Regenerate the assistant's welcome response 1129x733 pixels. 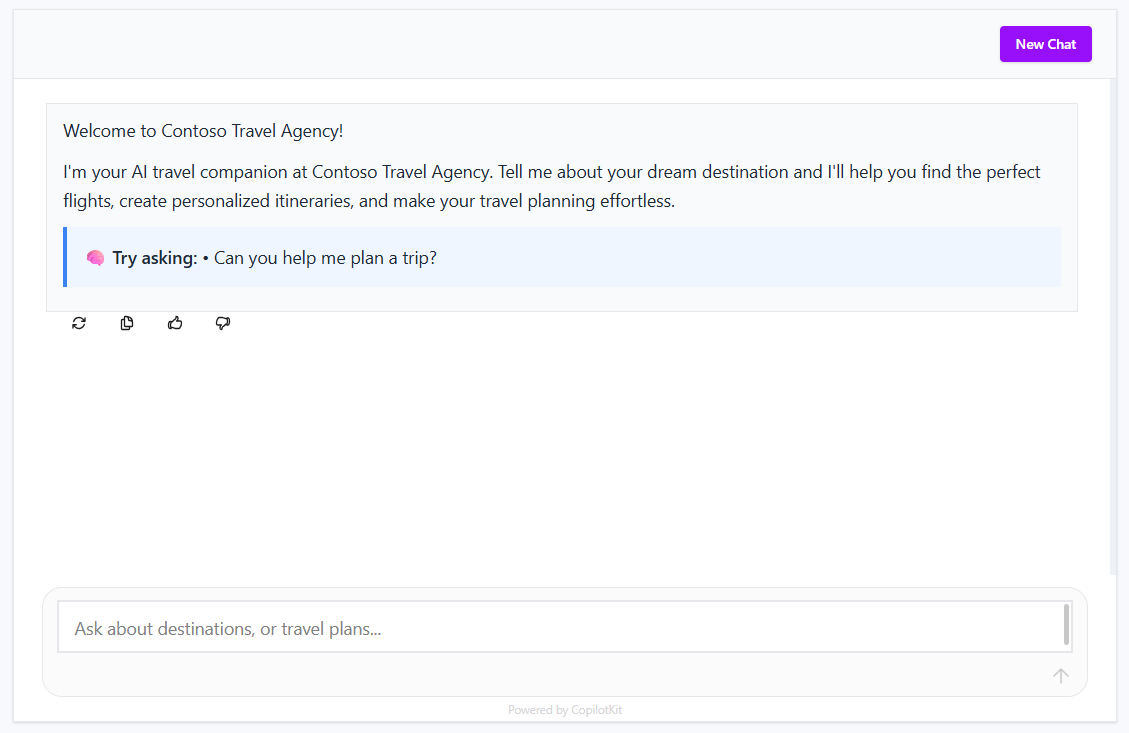(x=79, y=323)
